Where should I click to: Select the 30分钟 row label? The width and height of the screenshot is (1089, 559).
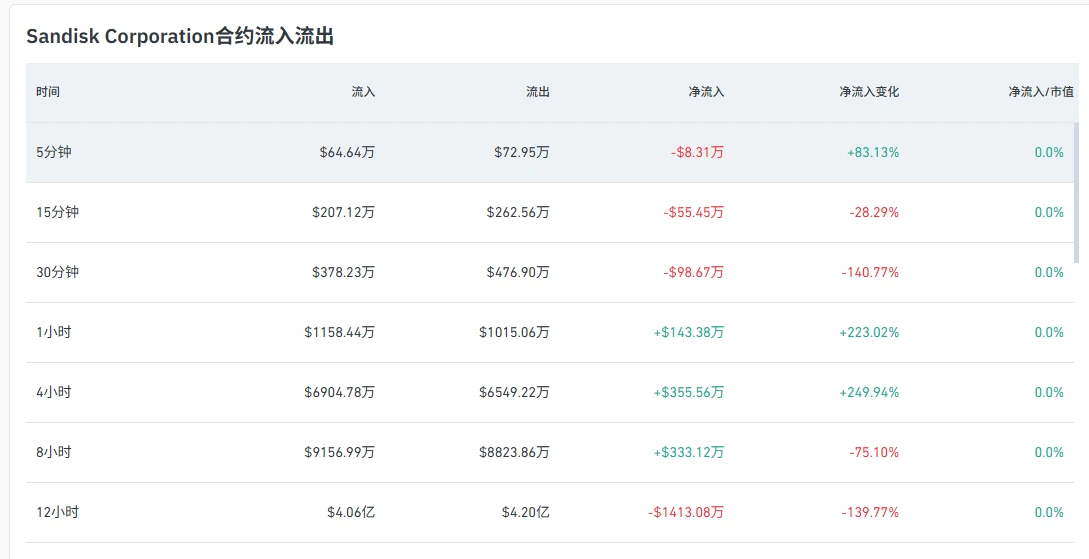(58, 272)
